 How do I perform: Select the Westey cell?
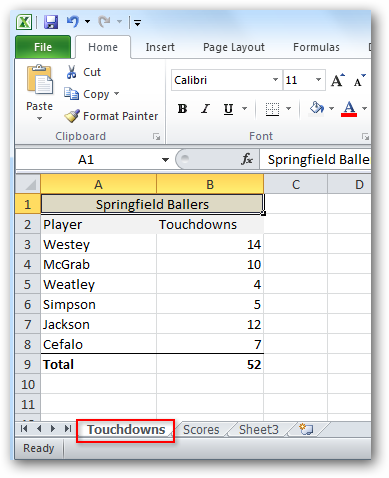tap(98, 244)
